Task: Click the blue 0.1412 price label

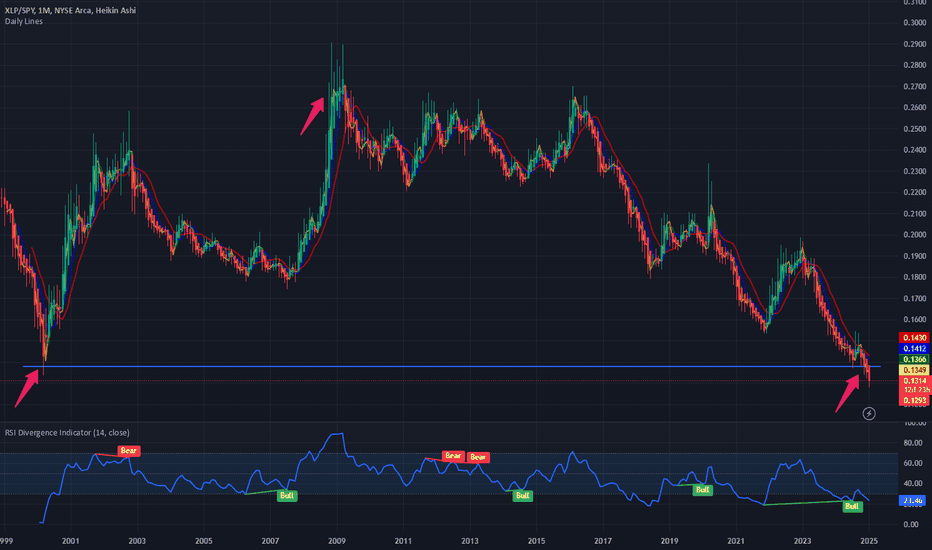Action: coord(914,348)
